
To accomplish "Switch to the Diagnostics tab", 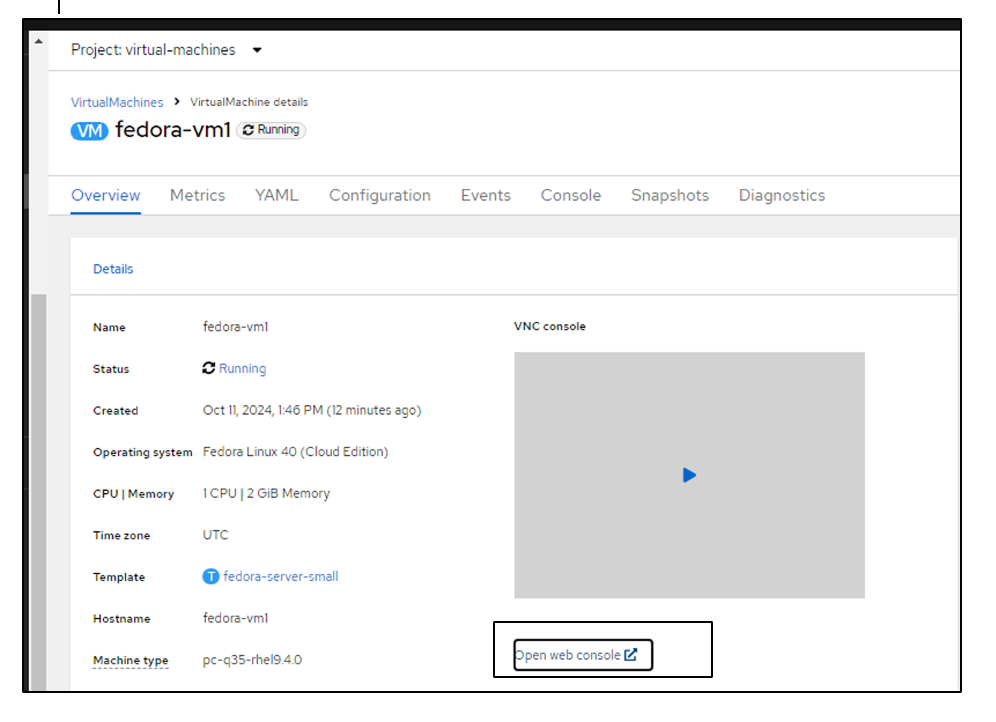I will [x=782, y=195].
